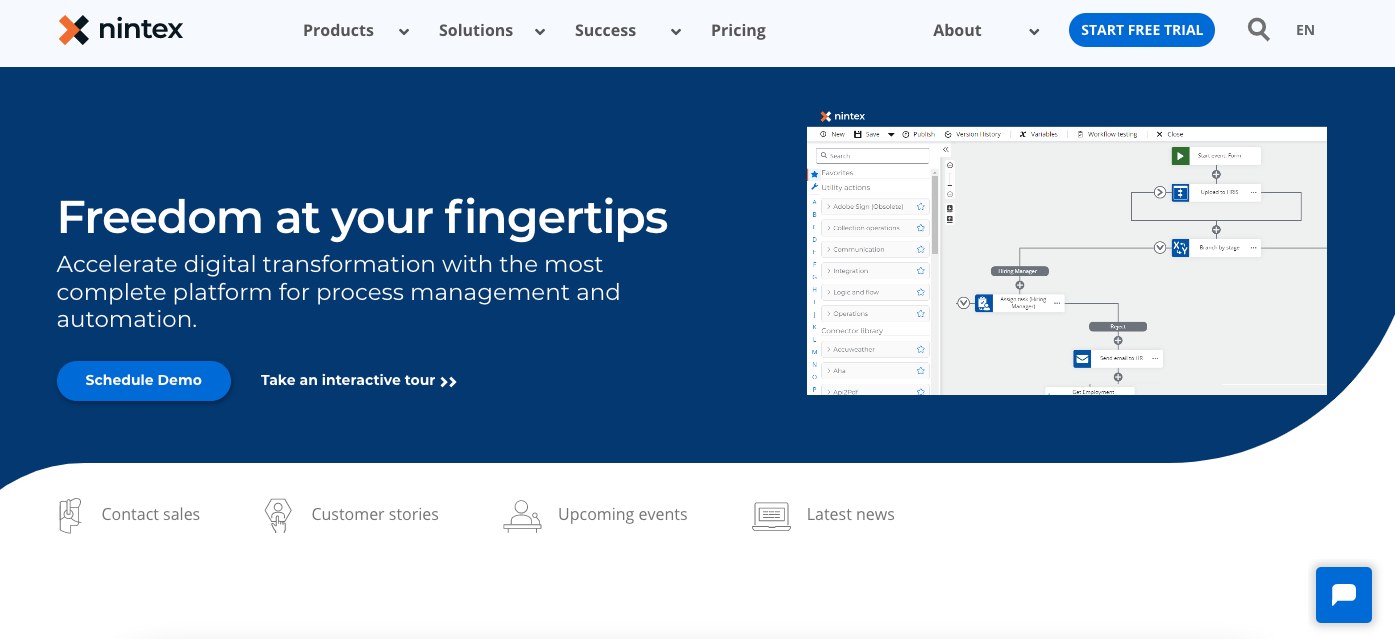Toggle favorite star for Operations
Image resolution: width=1395 pixels, height=639 pixels.
921,314
